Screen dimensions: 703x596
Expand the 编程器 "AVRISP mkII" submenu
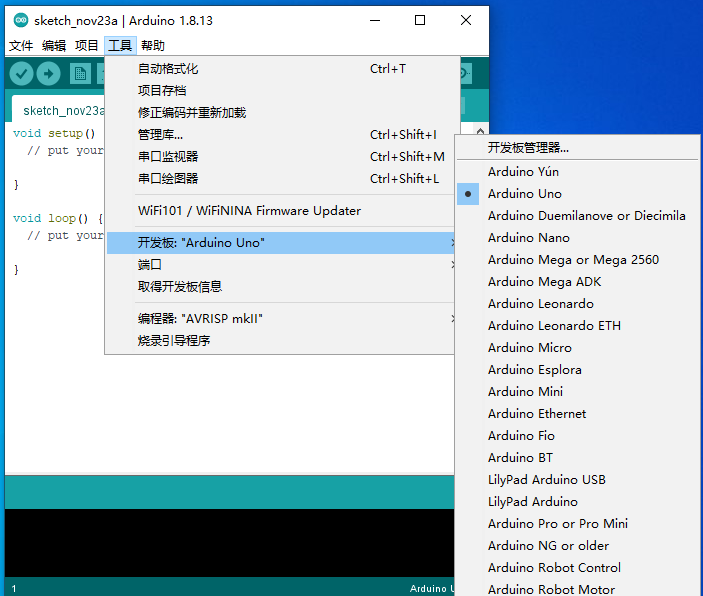pyautogui.click(x=280, y=318)
